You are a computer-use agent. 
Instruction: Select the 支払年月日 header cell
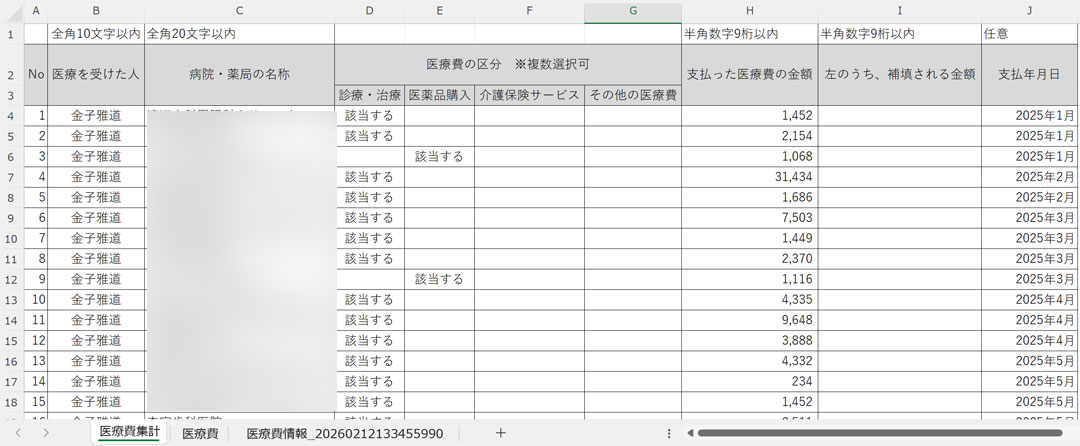[1029, 74]
